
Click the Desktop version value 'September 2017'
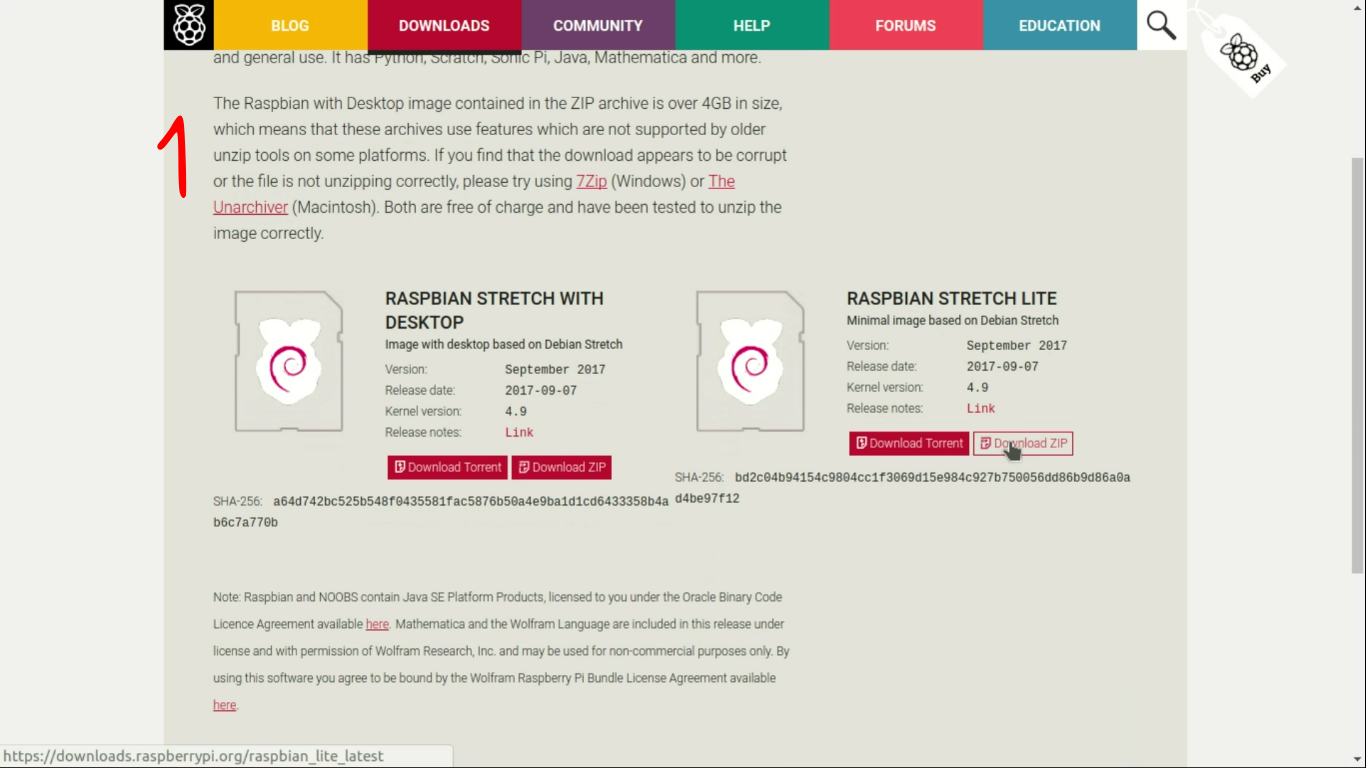pos(555,370)
